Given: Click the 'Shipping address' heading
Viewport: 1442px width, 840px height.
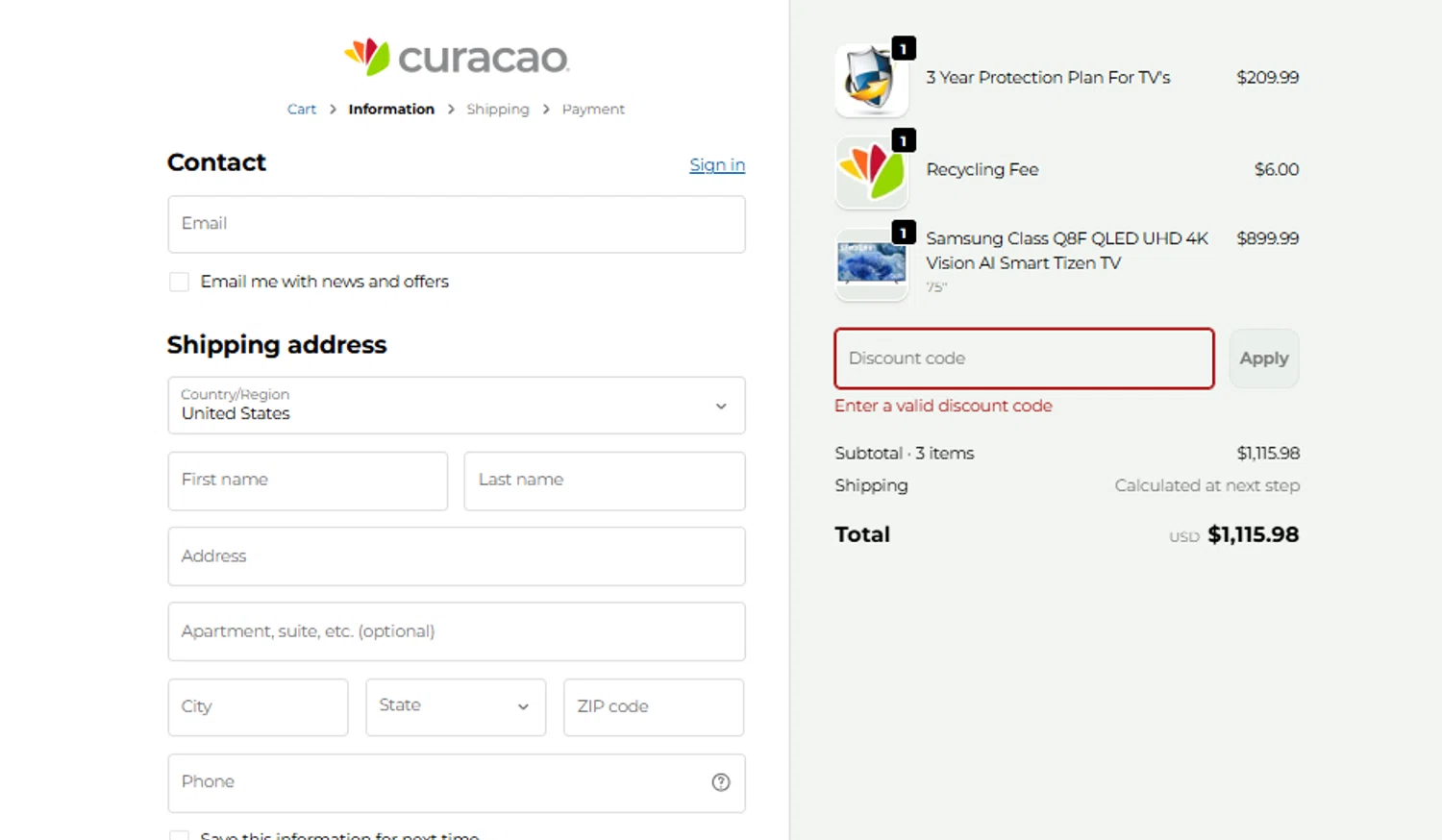Looking at the screenshot, I should [x=277, y=345].
